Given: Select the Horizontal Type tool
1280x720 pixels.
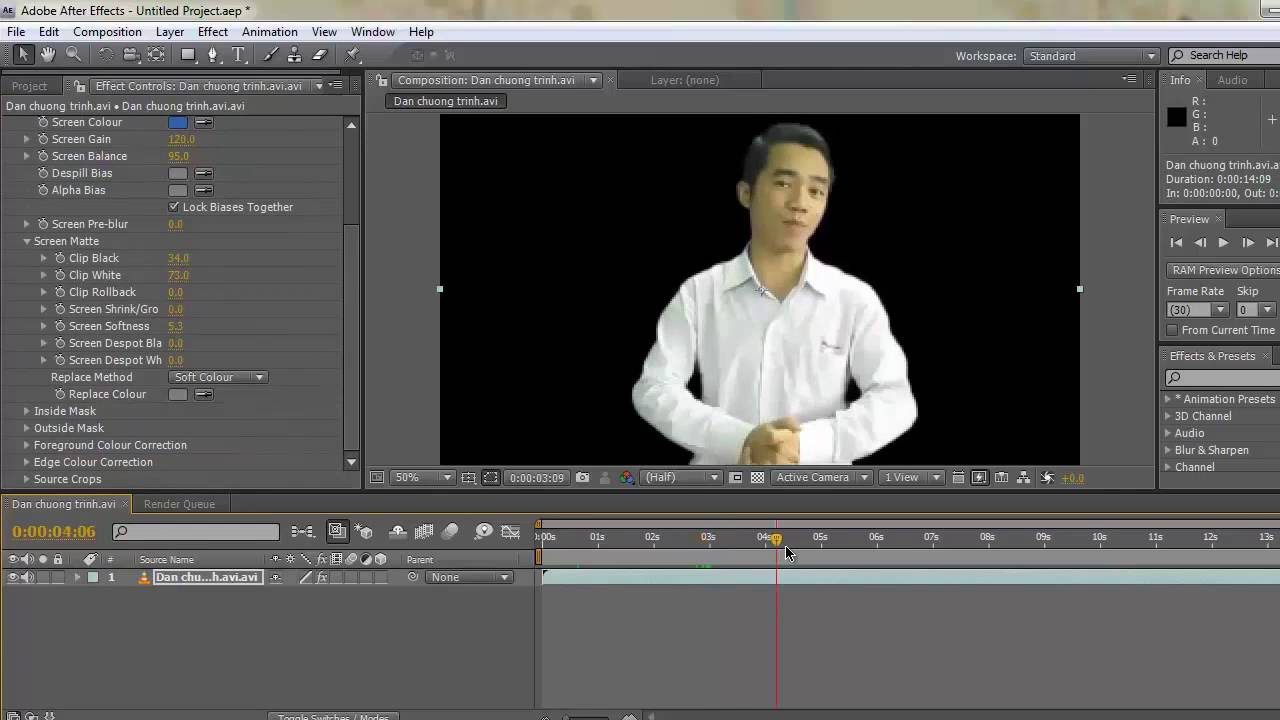Looking at the screenshot, I should coord(239,55).
